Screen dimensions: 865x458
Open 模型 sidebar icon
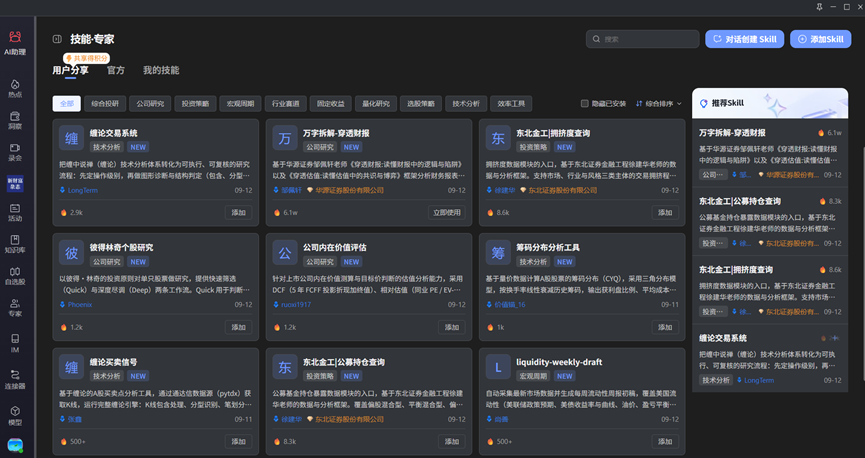(15, 416)
